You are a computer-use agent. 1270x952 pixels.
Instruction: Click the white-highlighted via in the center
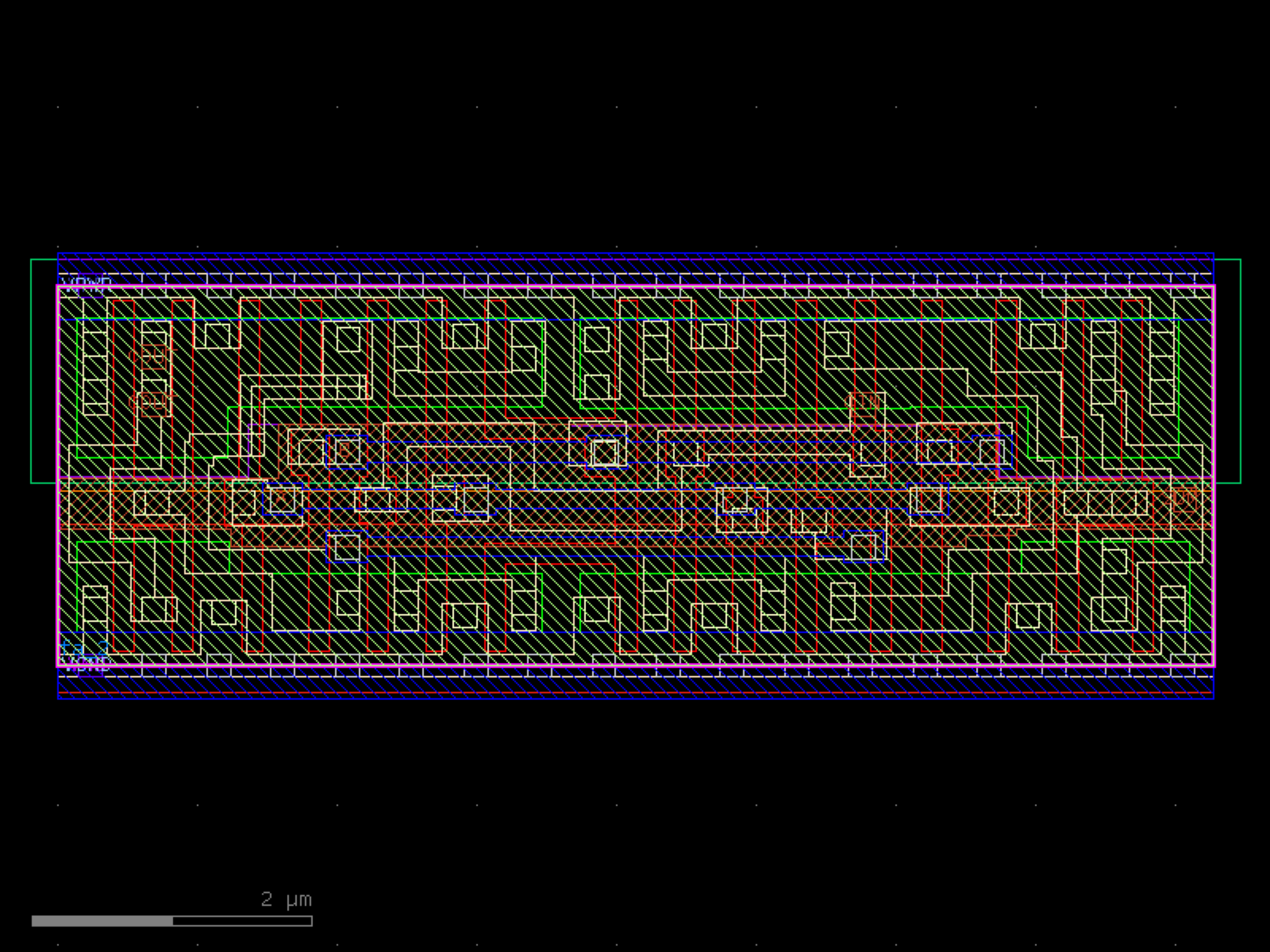point(605,453)
